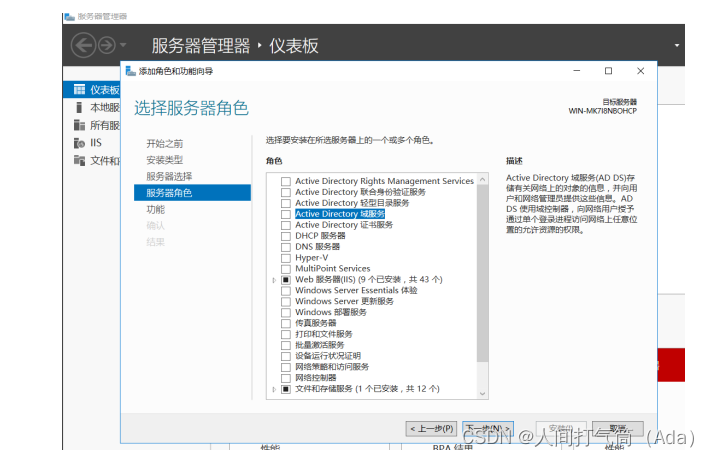This screenshot has height=457, width=710.
Task: Select the 仪表板 dashboard icon in sidebar
Action: tap(80, 90)
